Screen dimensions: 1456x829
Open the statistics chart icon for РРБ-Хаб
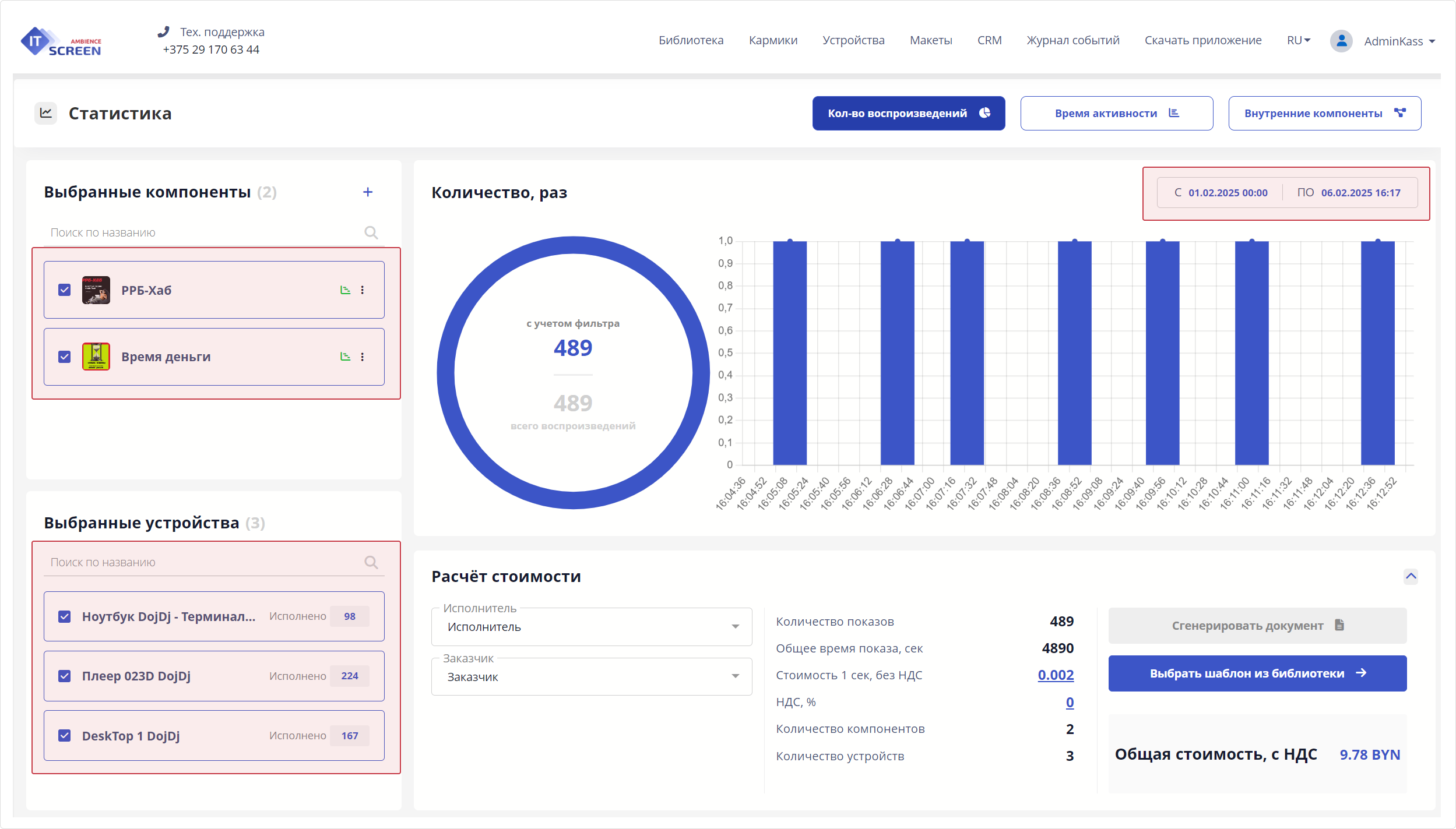[x=346, y=290]
